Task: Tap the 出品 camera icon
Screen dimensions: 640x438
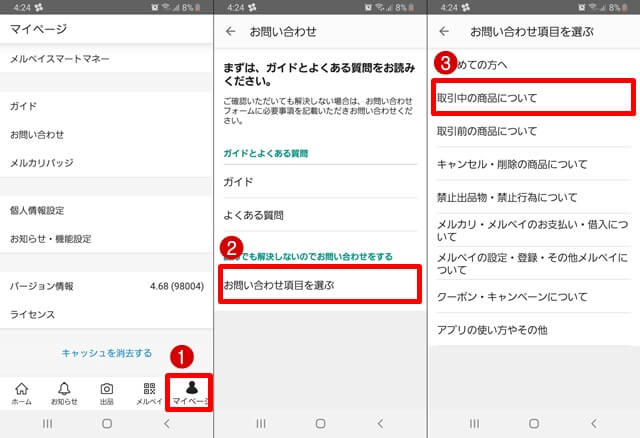Action: [107, 394]
